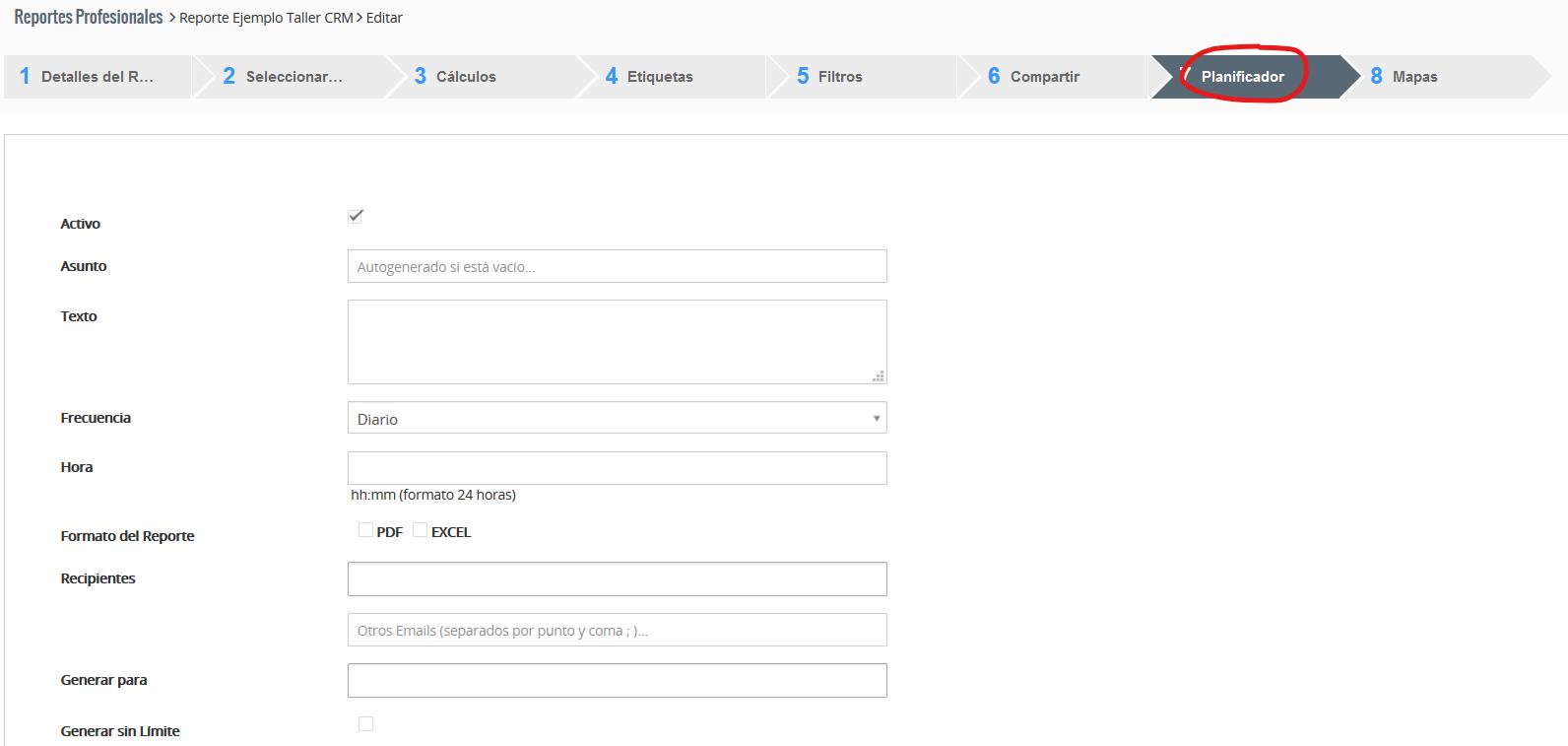Click the Recipientes field
Screen dimensions: 1568x746
(617, 579)
